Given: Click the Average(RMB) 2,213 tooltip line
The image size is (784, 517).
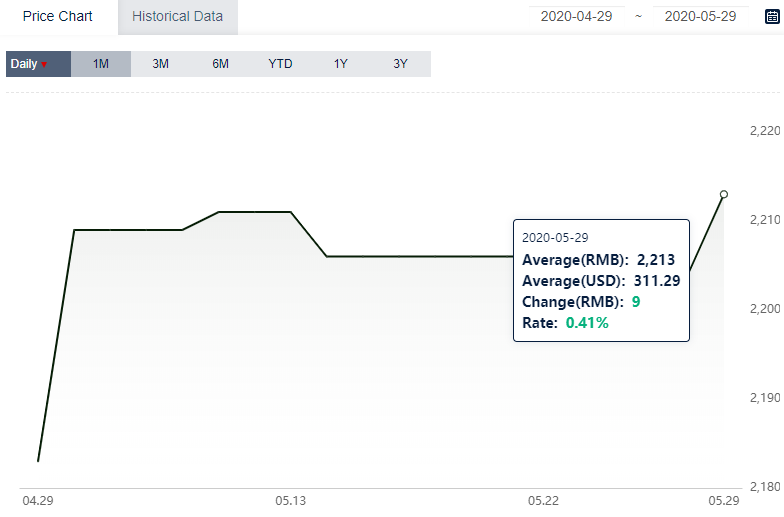Looking at the screenshot, I should [x=598, y=260].
